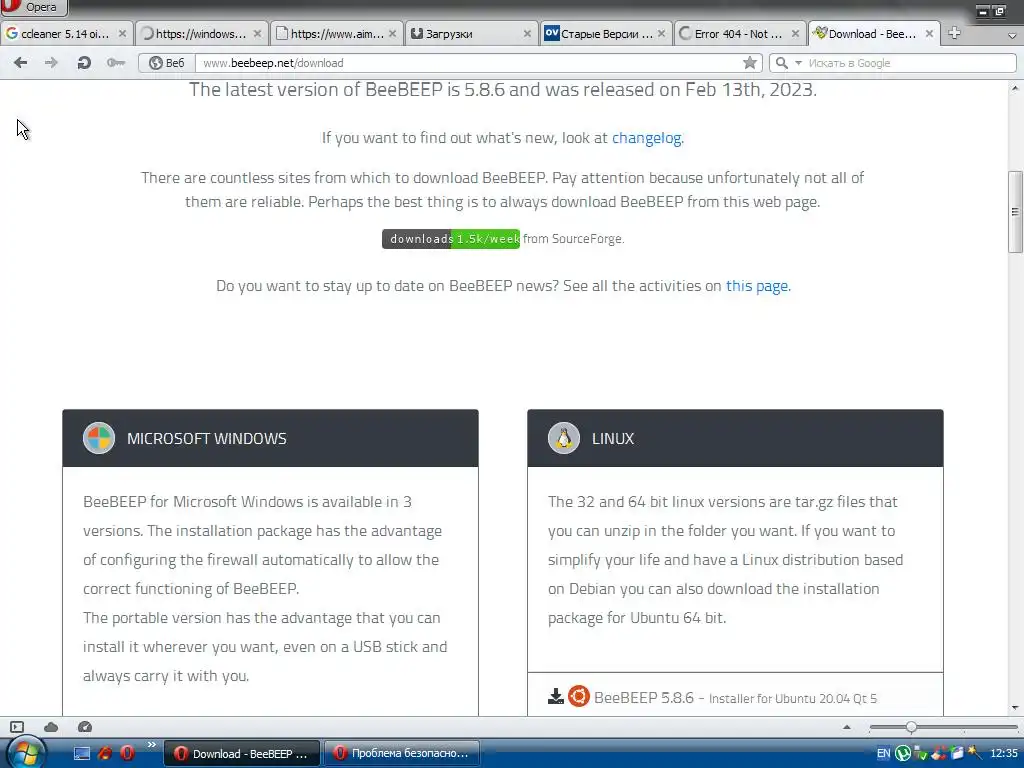The image size is (1024, 768).
Task: Click the downloads 1.5k/week SourceForge badge
Action: [x=451, y=239]
